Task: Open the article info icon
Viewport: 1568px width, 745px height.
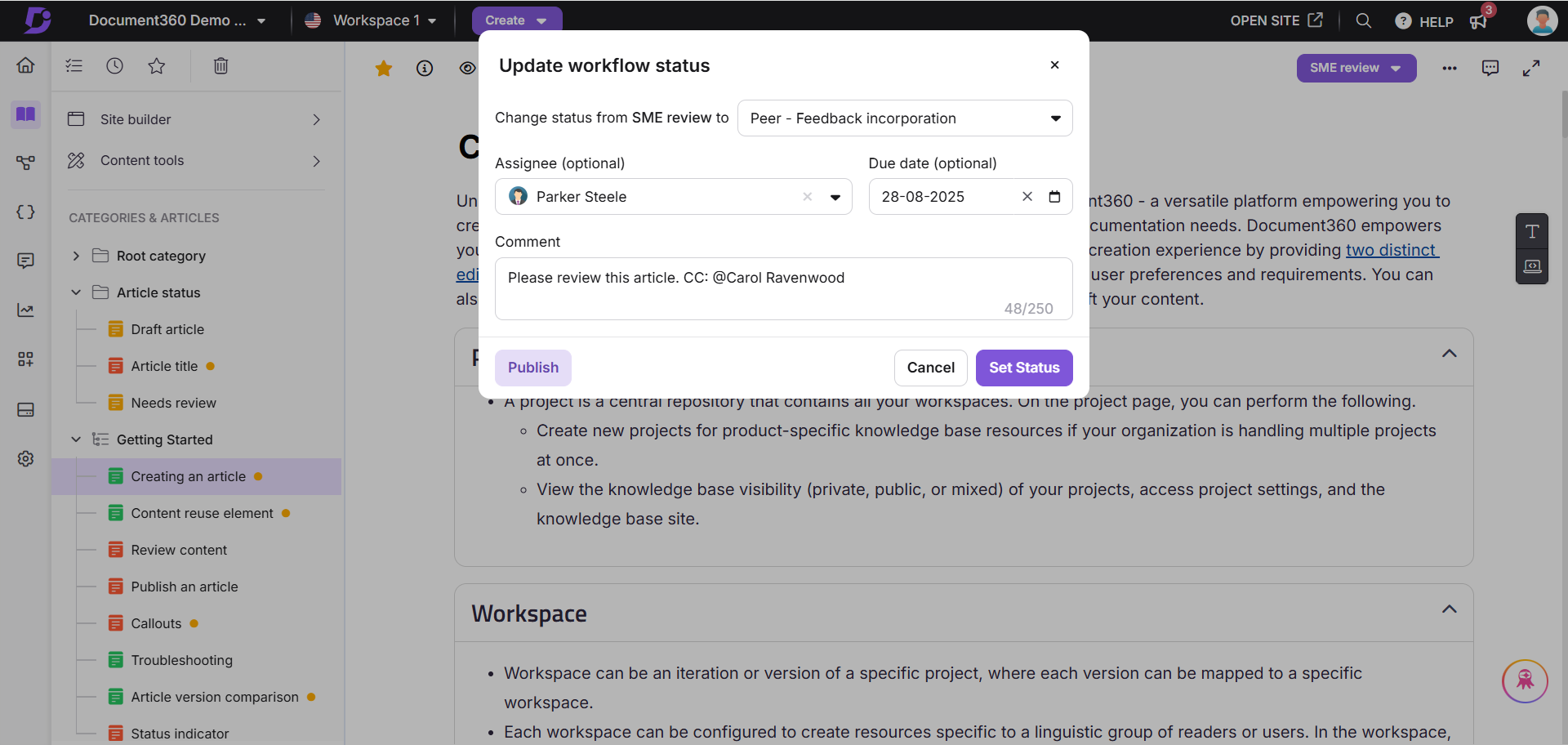Action: 425,69
